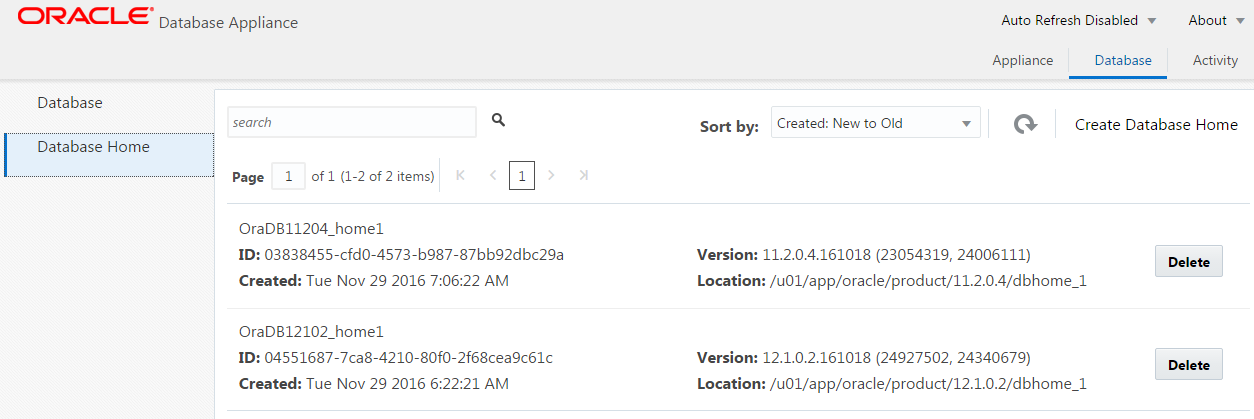1254x419 pixels.
Task: Click the Page number input box
Action: click(288, 176)
